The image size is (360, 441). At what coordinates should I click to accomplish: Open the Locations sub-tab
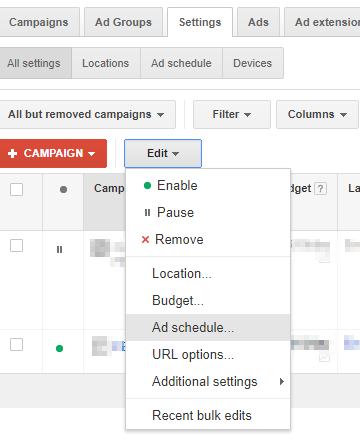(x=106, y=63)
